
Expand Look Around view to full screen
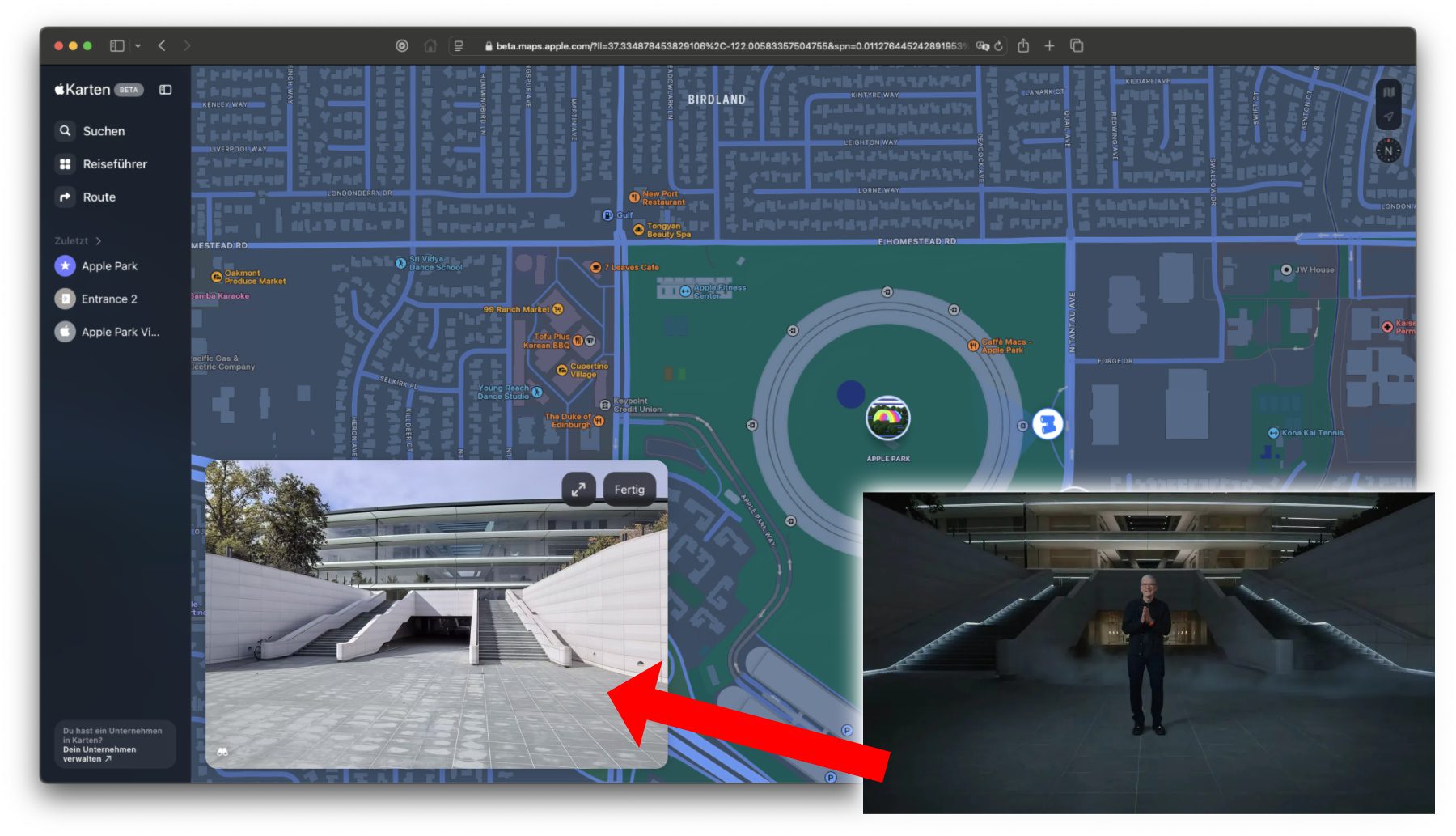(x=578, y=490)
